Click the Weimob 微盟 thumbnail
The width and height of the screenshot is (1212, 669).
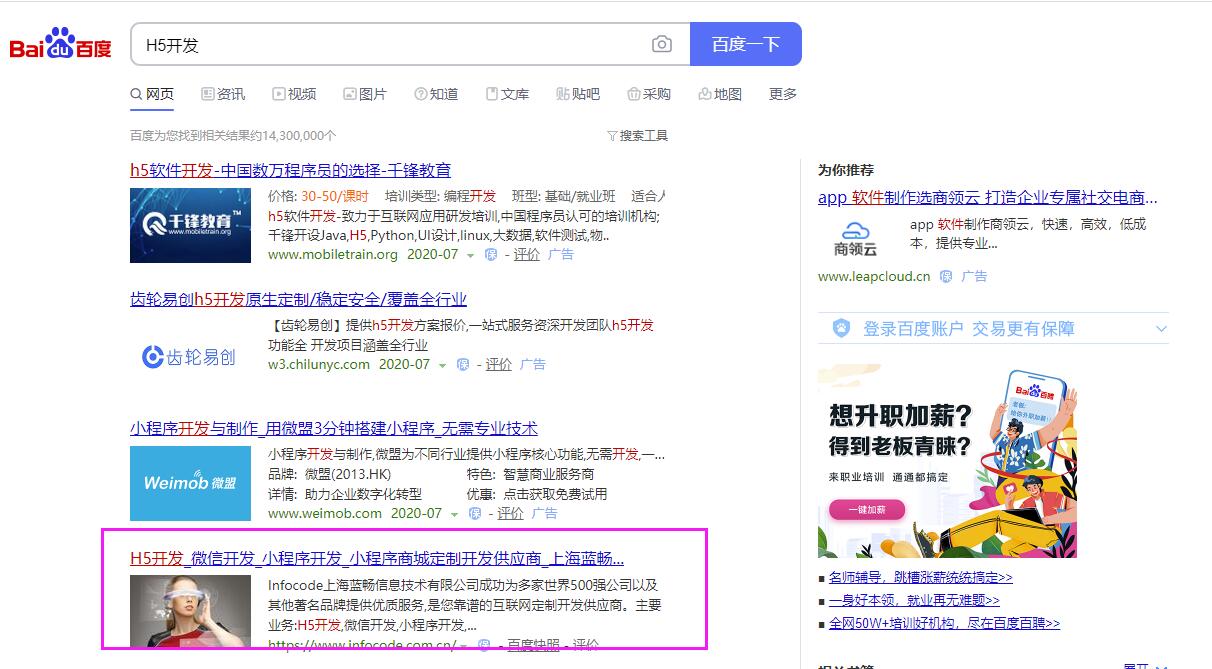pos(190,484)
